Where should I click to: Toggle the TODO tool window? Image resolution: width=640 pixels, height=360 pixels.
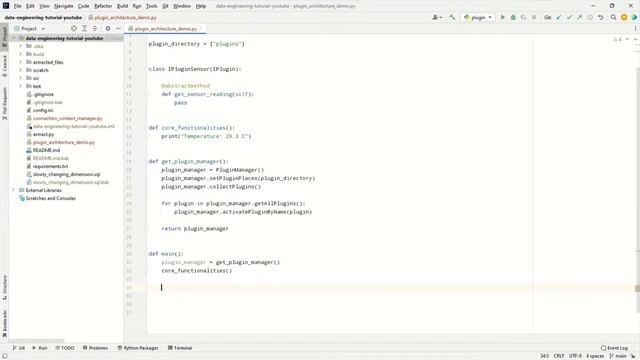click(x=65, y=348)
